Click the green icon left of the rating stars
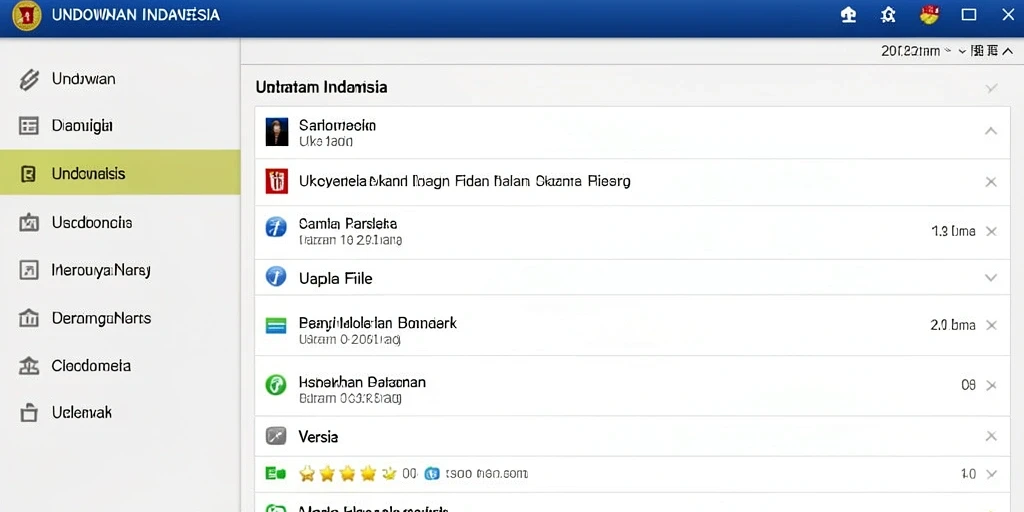This screenshot has height=512, width=1024. tap(274, 473)
